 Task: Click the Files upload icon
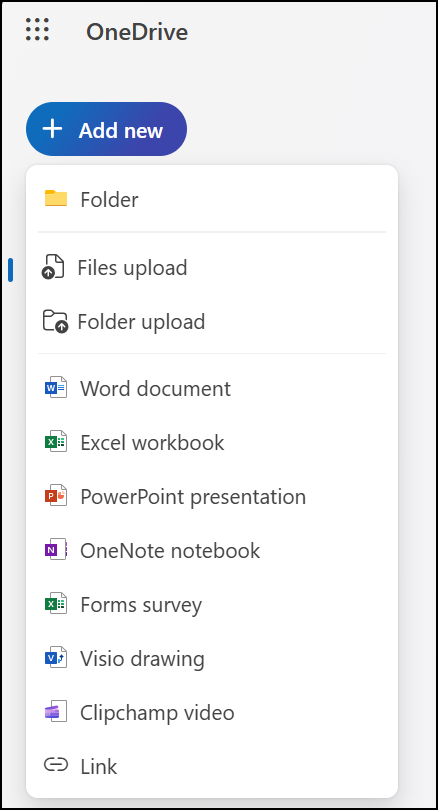[53, 267]
